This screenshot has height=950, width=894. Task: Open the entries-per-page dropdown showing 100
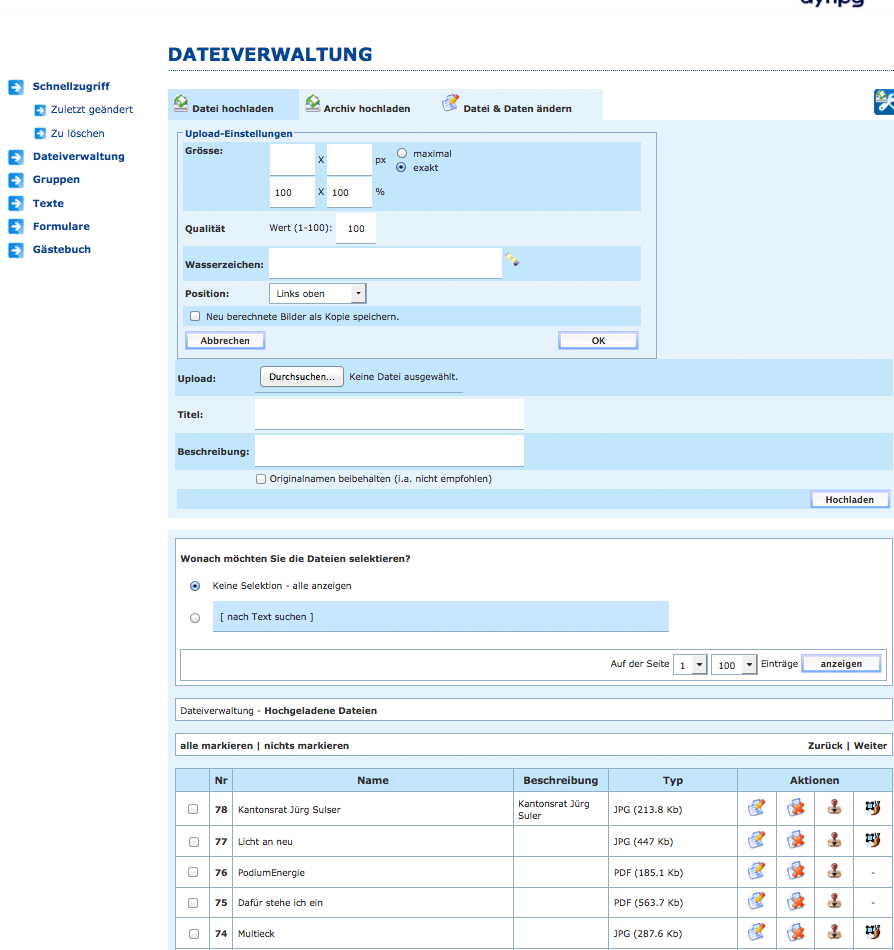734,665
